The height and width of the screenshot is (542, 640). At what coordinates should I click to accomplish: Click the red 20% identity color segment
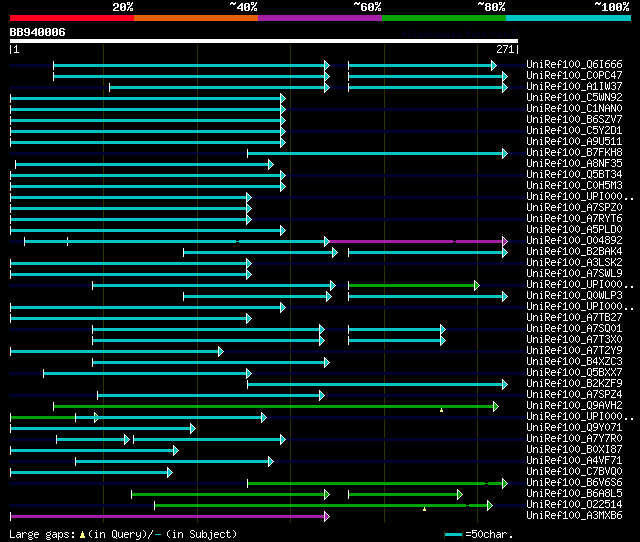tap(71, 18)
